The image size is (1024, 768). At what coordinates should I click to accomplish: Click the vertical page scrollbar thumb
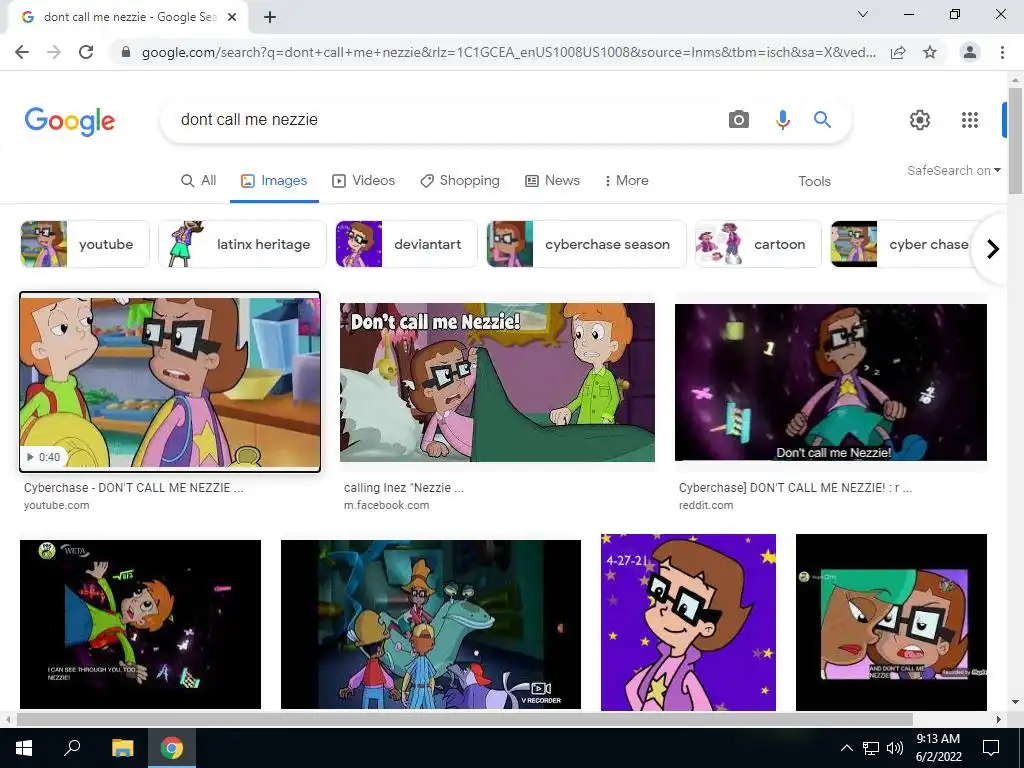pos(1015,140)
